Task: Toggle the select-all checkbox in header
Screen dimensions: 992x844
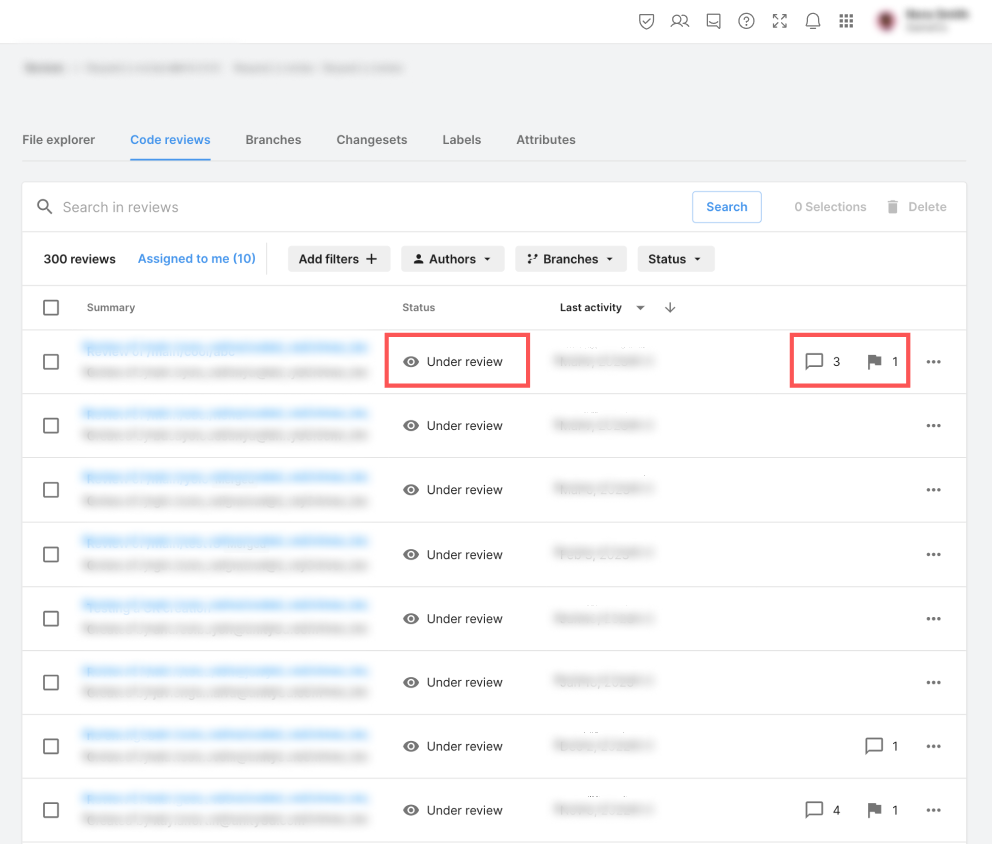Action: coord(51,308)
